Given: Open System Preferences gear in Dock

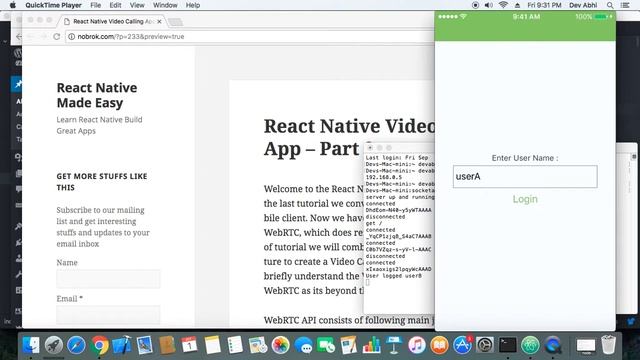Looking at the screenshot, I should (485, 345).
